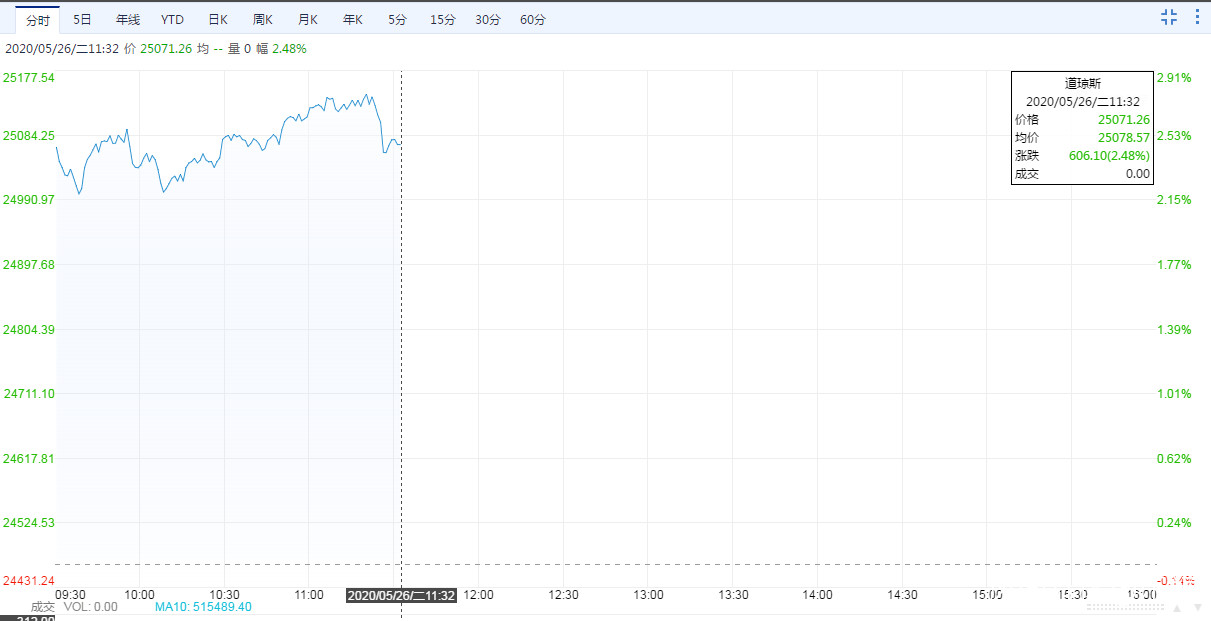Viewport: 1211px width, 621px height.
Task: Click the MA10 indicator label
Action: tap(203, 607)
